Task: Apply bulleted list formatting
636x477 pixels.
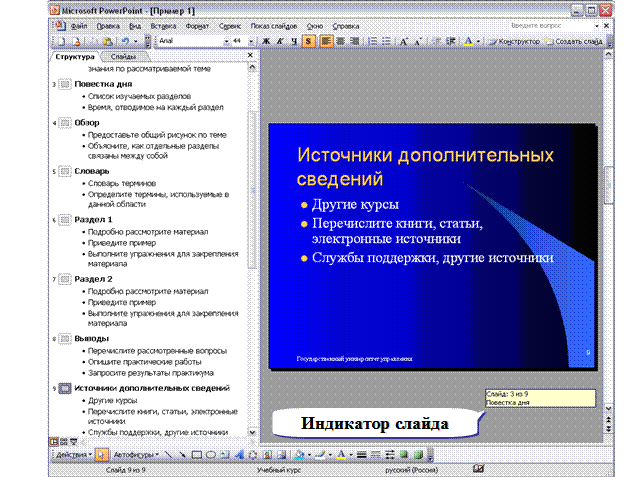Action: 386,41
